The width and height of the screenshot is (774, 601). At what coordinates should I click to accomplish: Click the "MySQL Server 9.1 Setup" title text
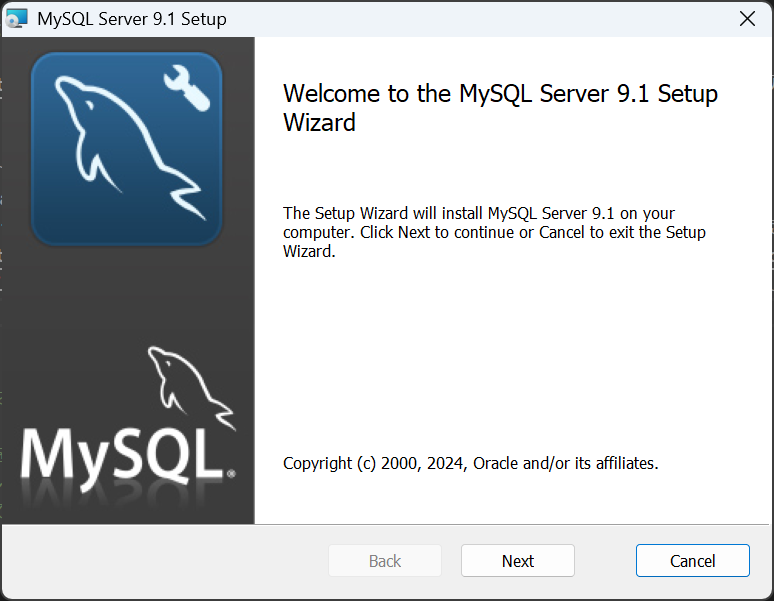132,19
